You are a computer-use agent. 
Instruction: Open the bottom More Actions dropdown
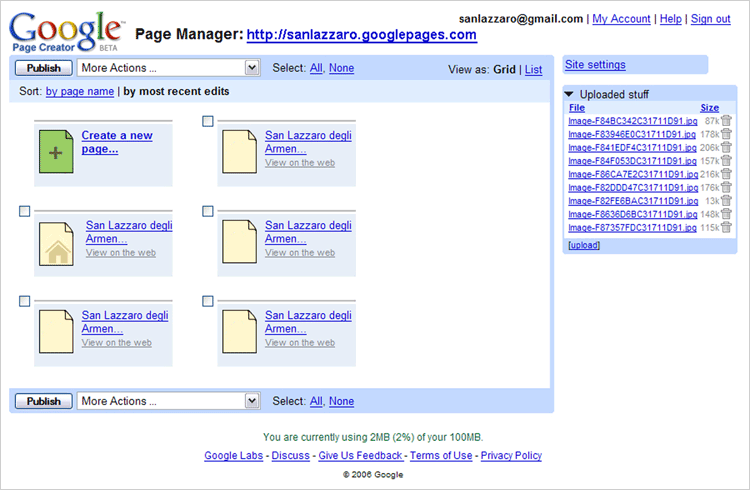pyautogui.click(x=168, y=401)
